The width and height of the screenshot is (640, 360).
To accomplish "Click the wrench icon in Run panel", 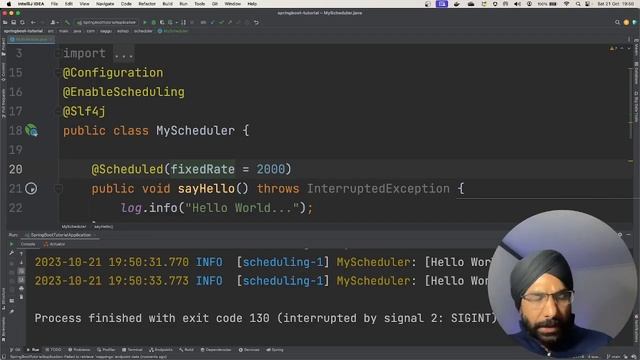I will [11, 253].
